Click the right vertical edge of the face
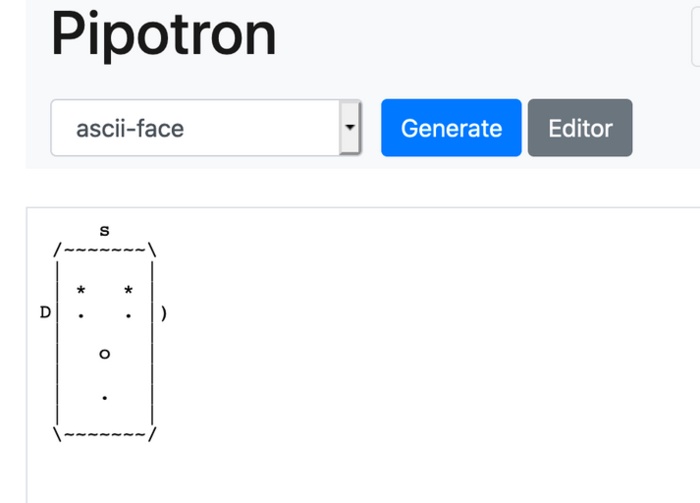The height and width of the screenshot is (503, 700). 152,343
